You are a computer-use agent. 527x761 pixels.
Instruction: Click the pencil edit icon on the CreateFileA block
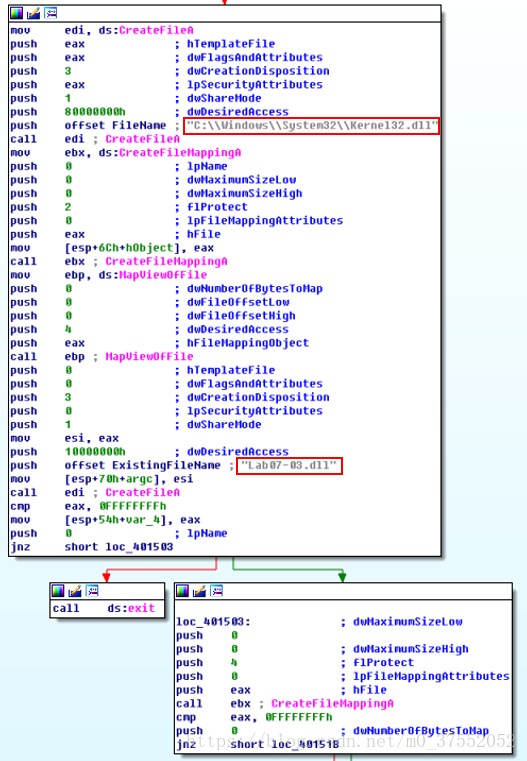click(x=33, y=14)
